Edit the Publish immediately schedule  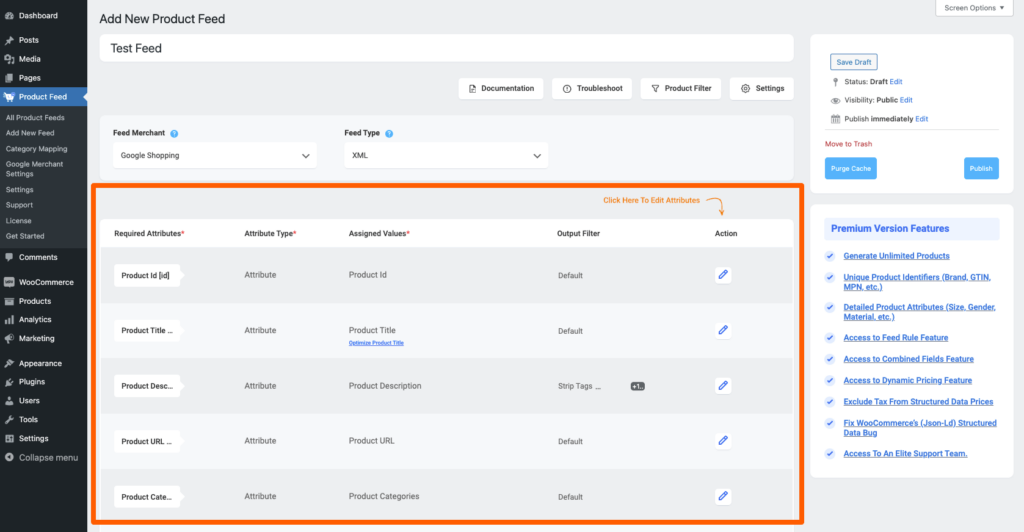point(921,119)
